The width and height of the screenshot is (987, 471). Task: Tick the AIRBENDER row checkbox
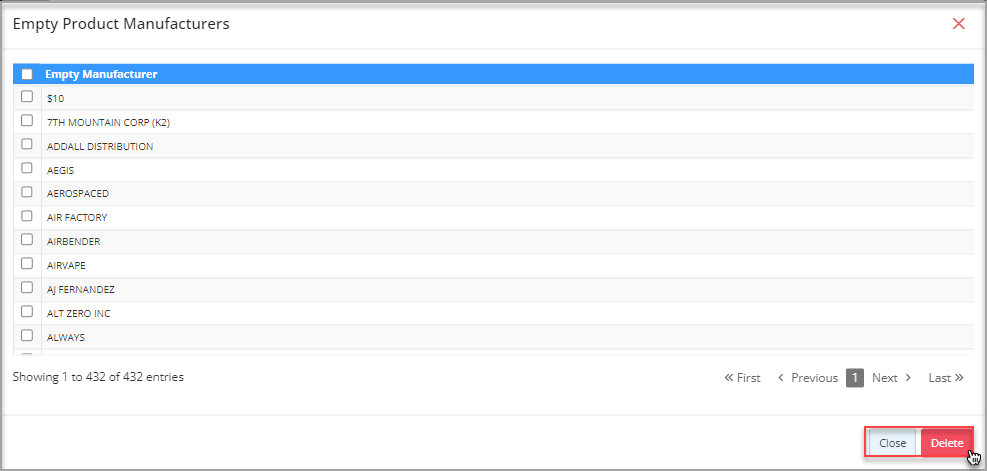(27, 239)
